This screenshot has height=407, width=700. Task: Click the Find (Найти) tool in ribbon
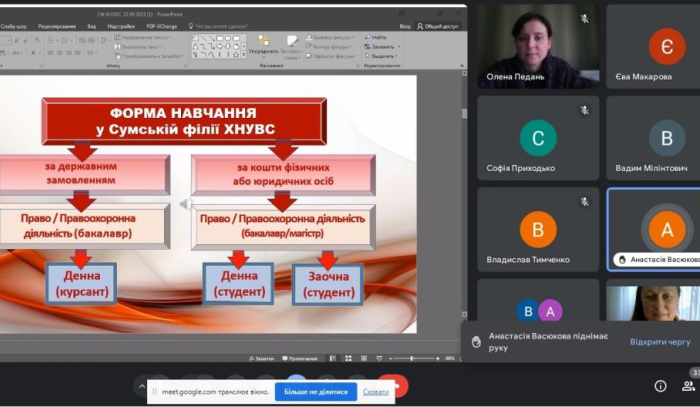(379, 37)
